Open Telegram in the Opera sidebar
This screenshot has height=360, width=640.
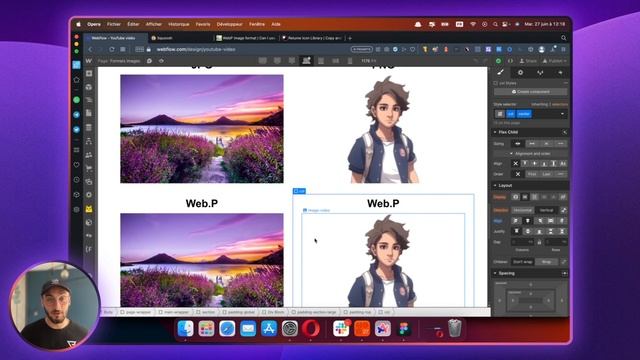pos(76,115)
